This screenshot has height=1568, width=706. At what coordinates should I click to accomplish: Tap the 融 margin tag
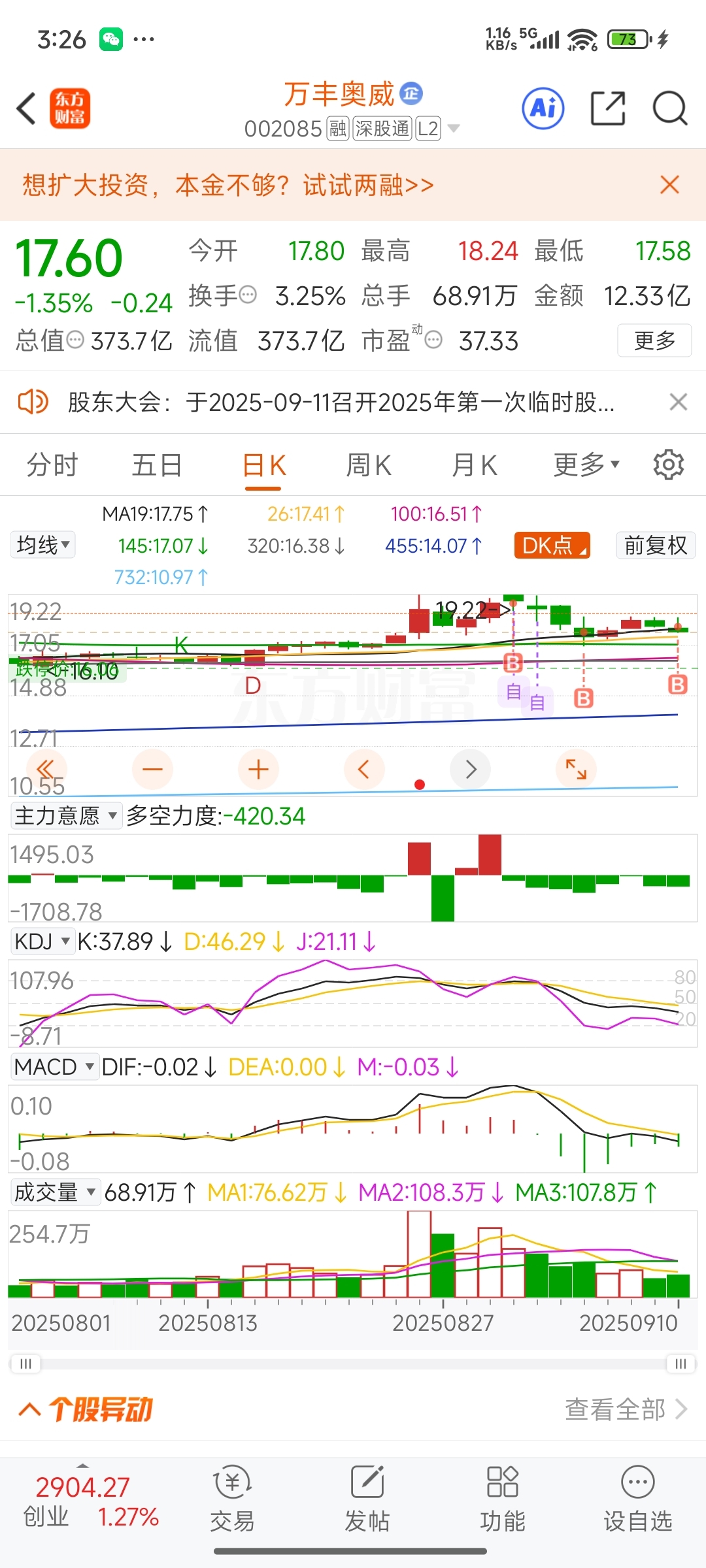[x=338, y=129]
